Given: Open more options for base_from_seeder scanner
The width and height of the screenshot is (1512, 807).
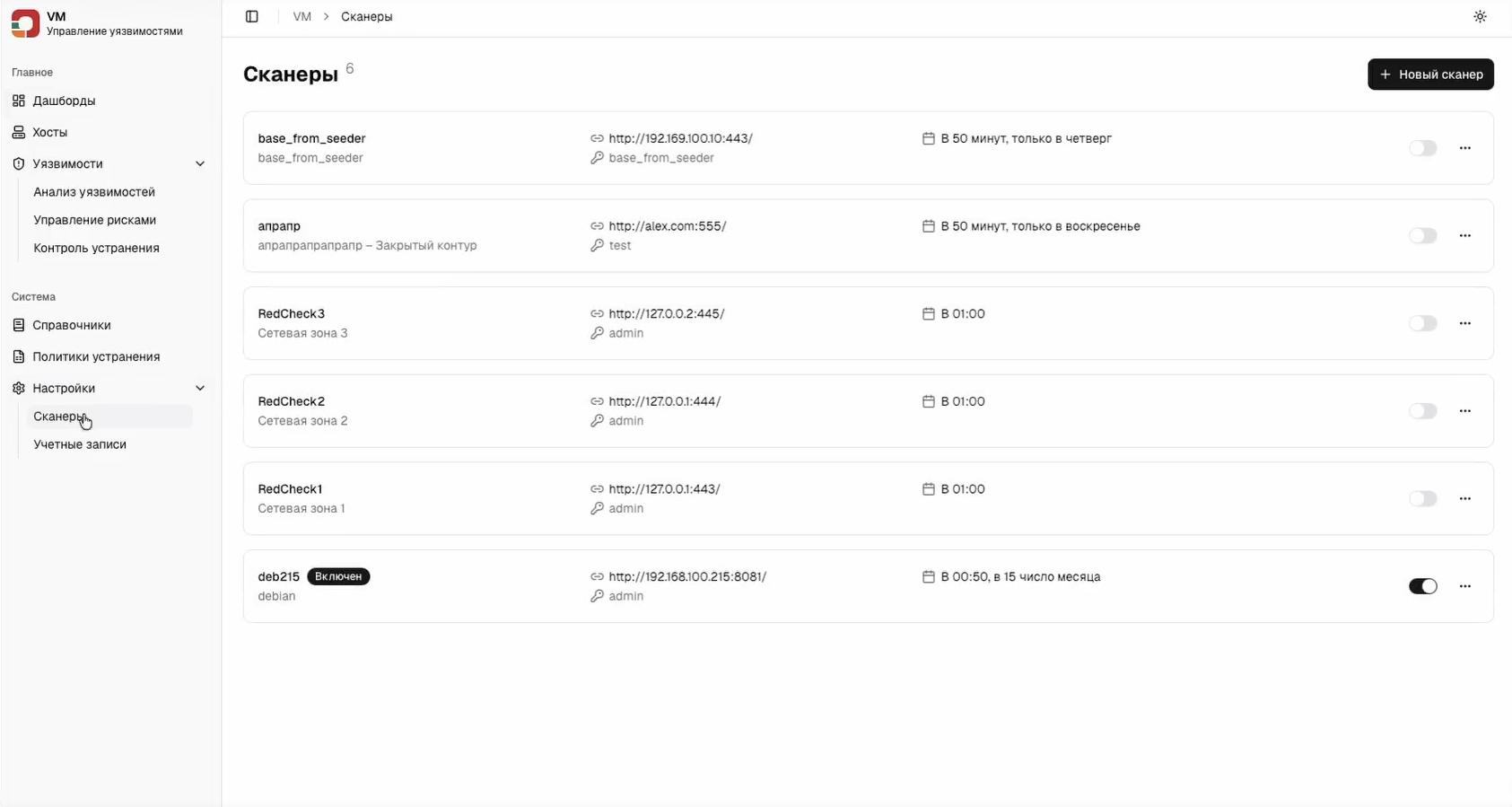Looking at the screenshot, I should [1465, 148].
